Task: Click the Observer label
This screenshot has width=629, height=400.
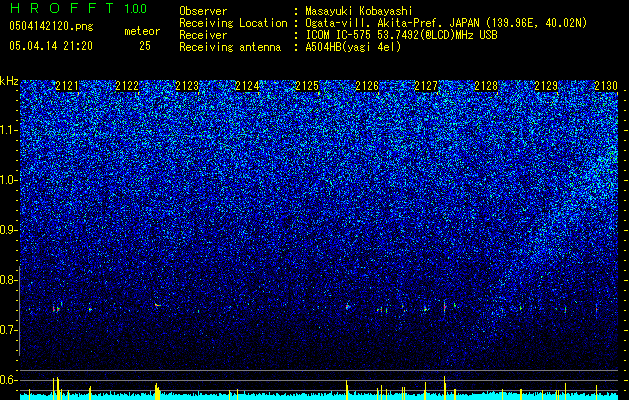Action: [203, 11]
